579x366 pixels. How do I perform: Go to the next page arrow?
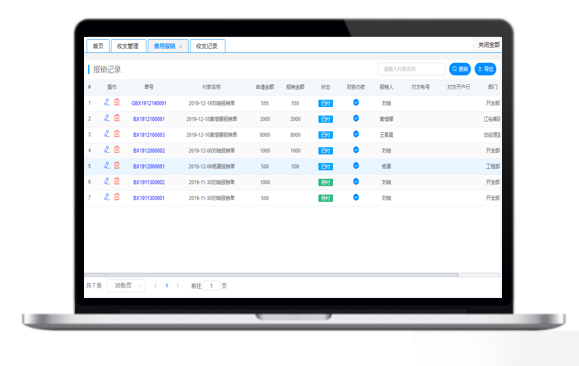click(178, 286)
